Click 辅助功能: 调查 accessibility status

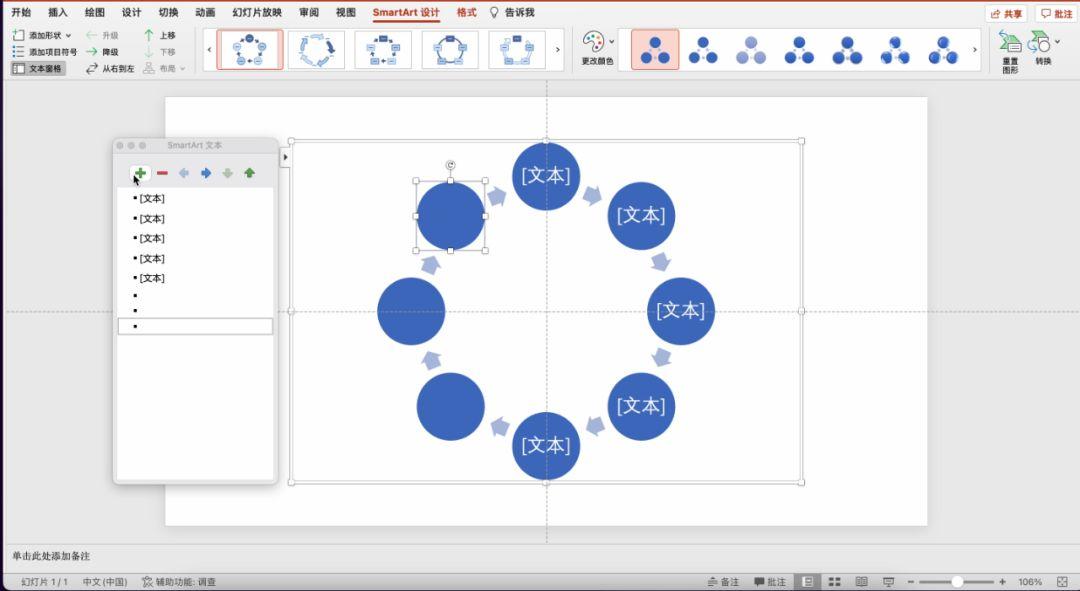179,582
